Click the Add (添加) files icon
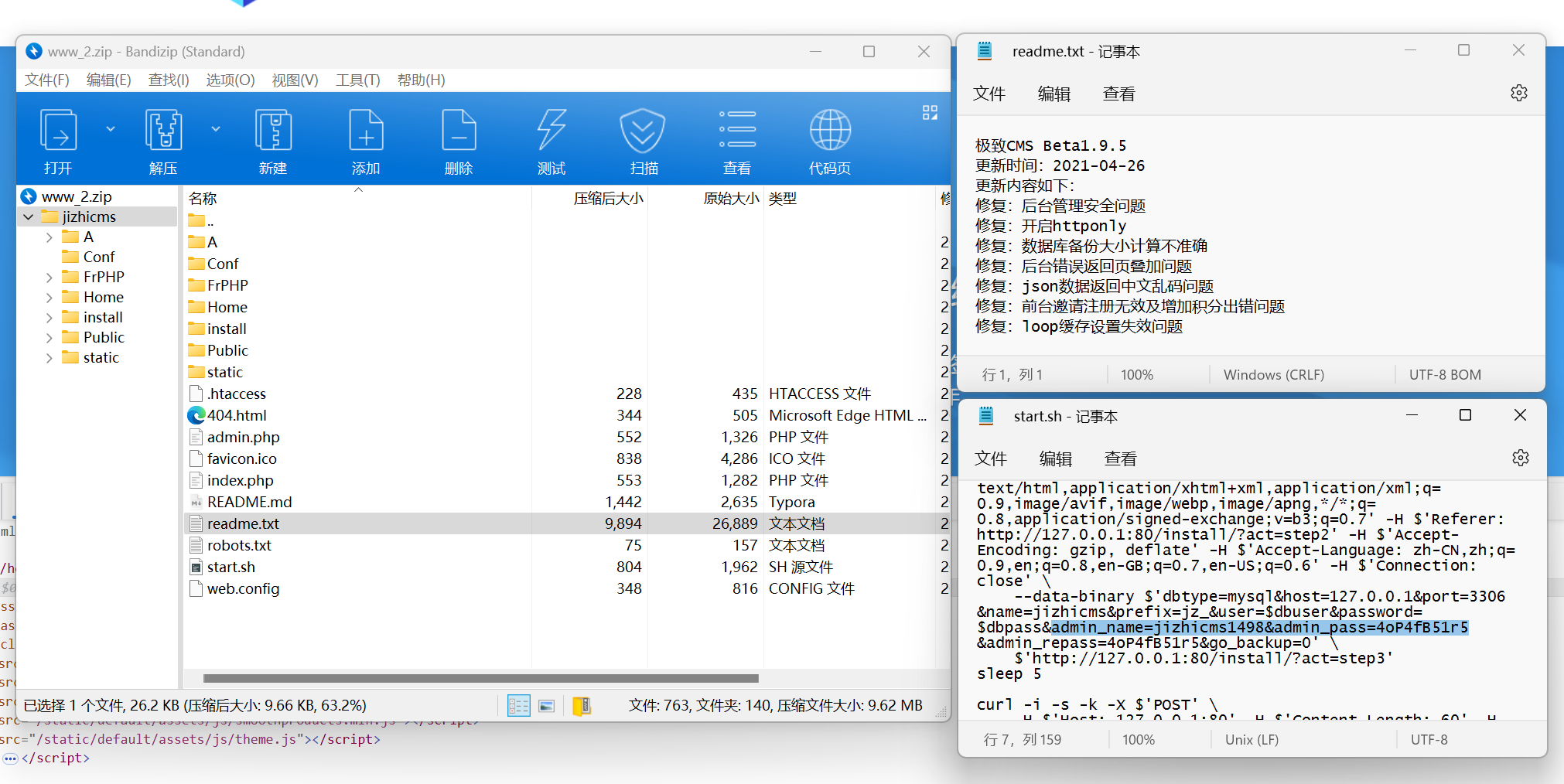 click(366, 131)
